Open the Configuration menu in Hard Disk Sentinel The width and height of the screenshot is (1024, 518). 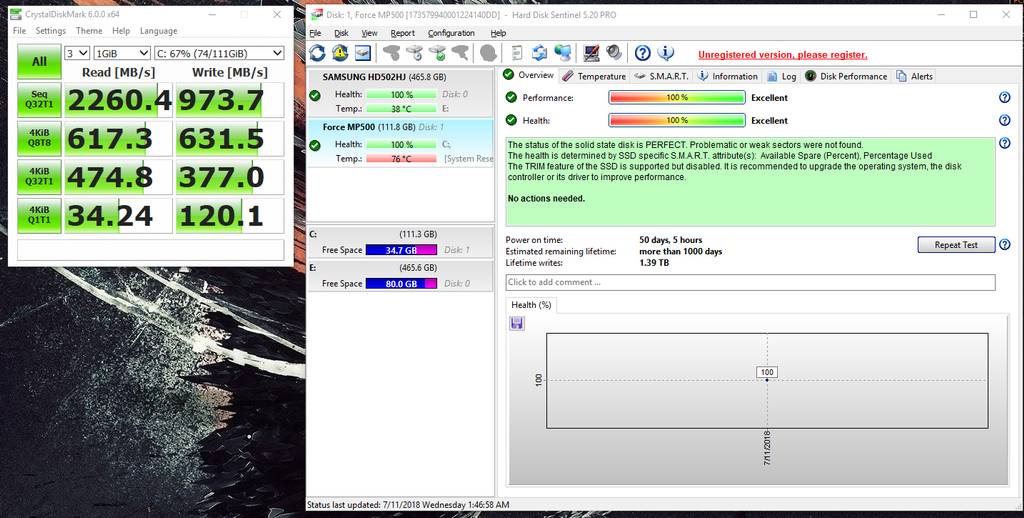tap(451, 33)
